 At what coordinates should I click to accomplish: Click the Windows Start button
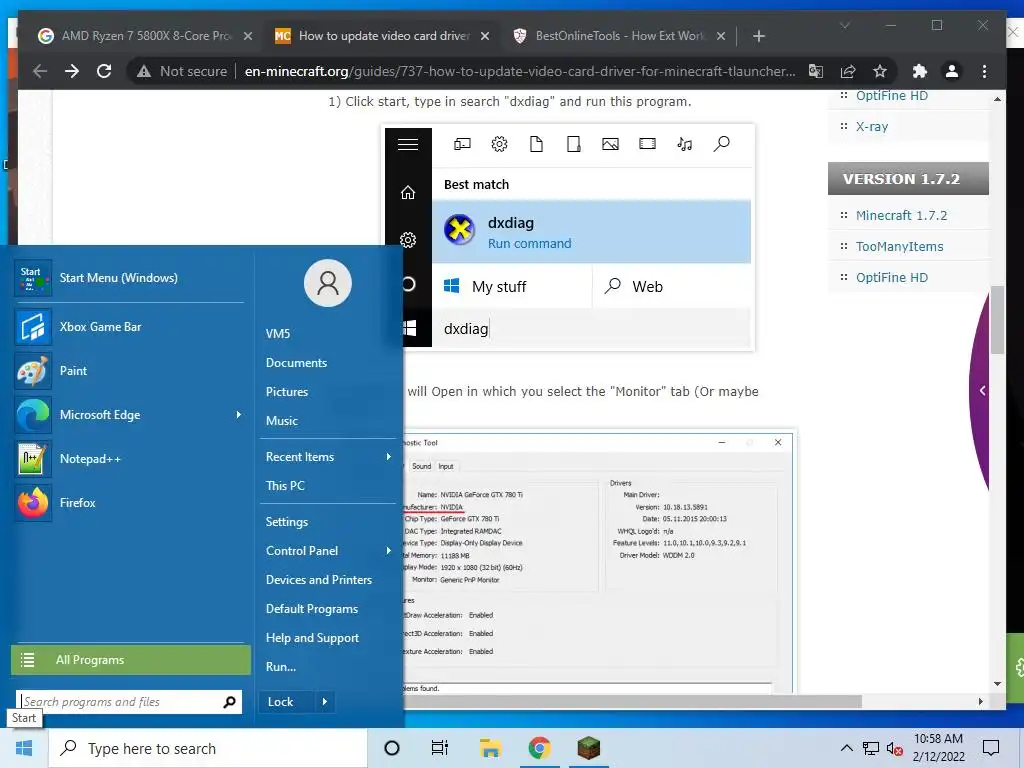[24, 748]
